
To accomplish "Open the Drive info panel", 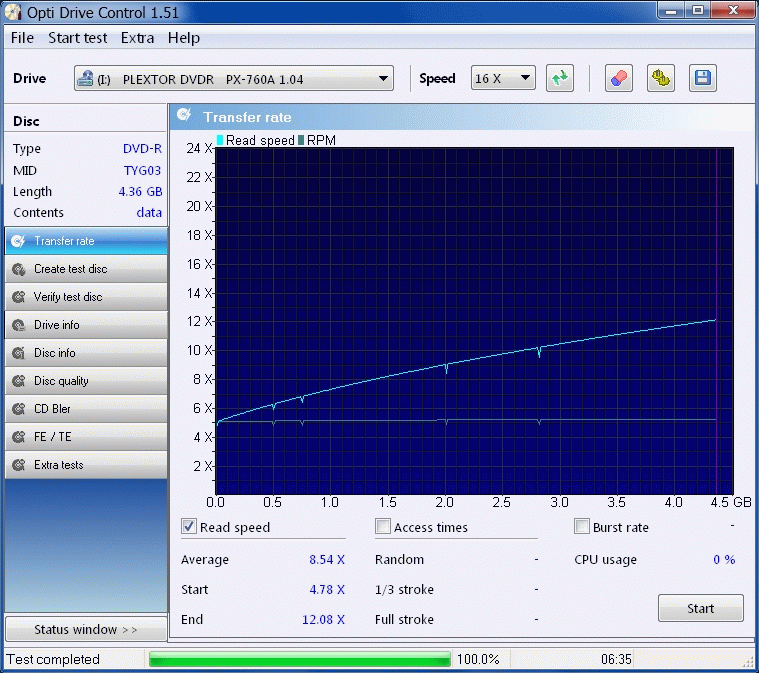I will click(x=86, y=325).
